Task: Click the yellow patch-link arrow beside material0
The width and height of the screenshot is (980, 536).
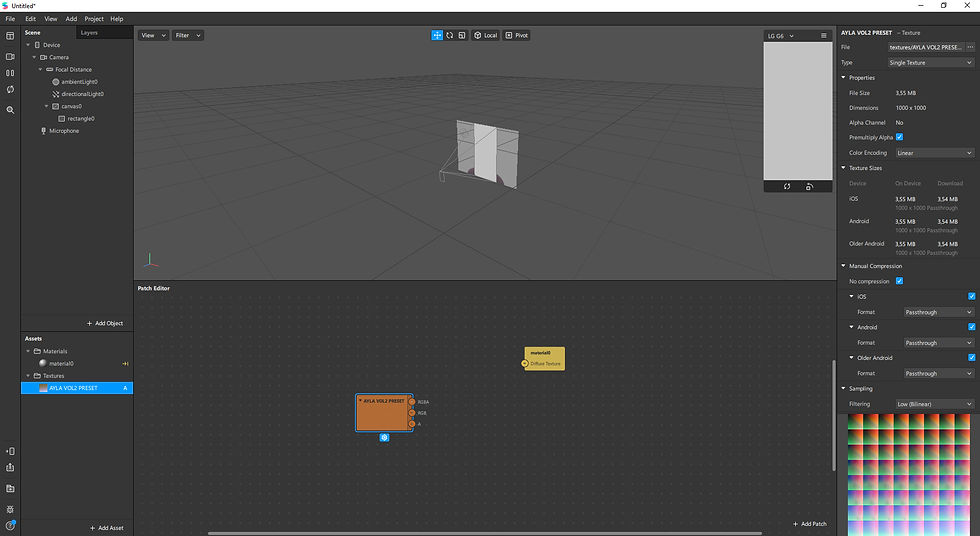Action: coord(125,364)
